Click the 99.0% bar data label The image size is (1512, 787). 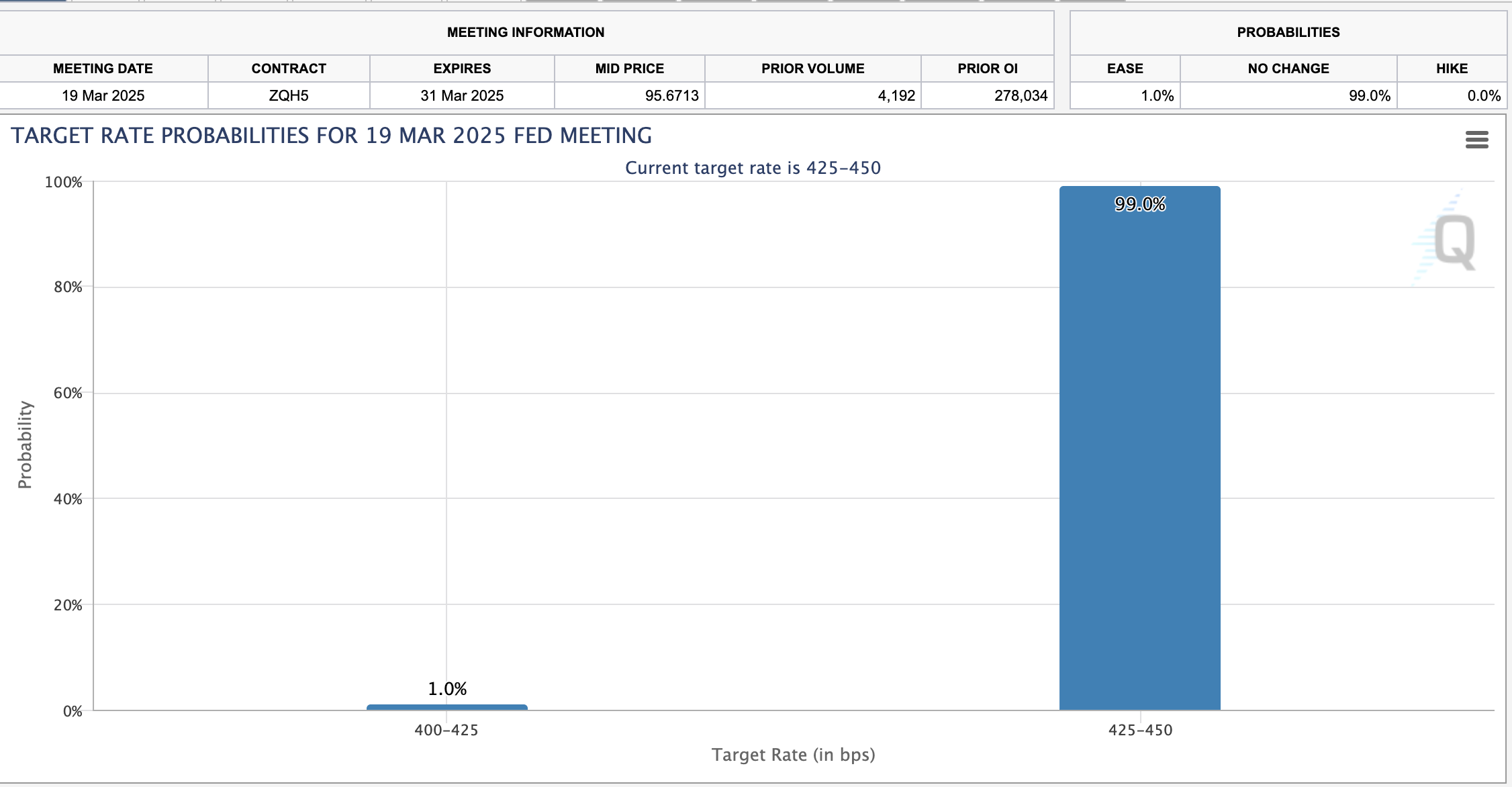coord(1139,204)
